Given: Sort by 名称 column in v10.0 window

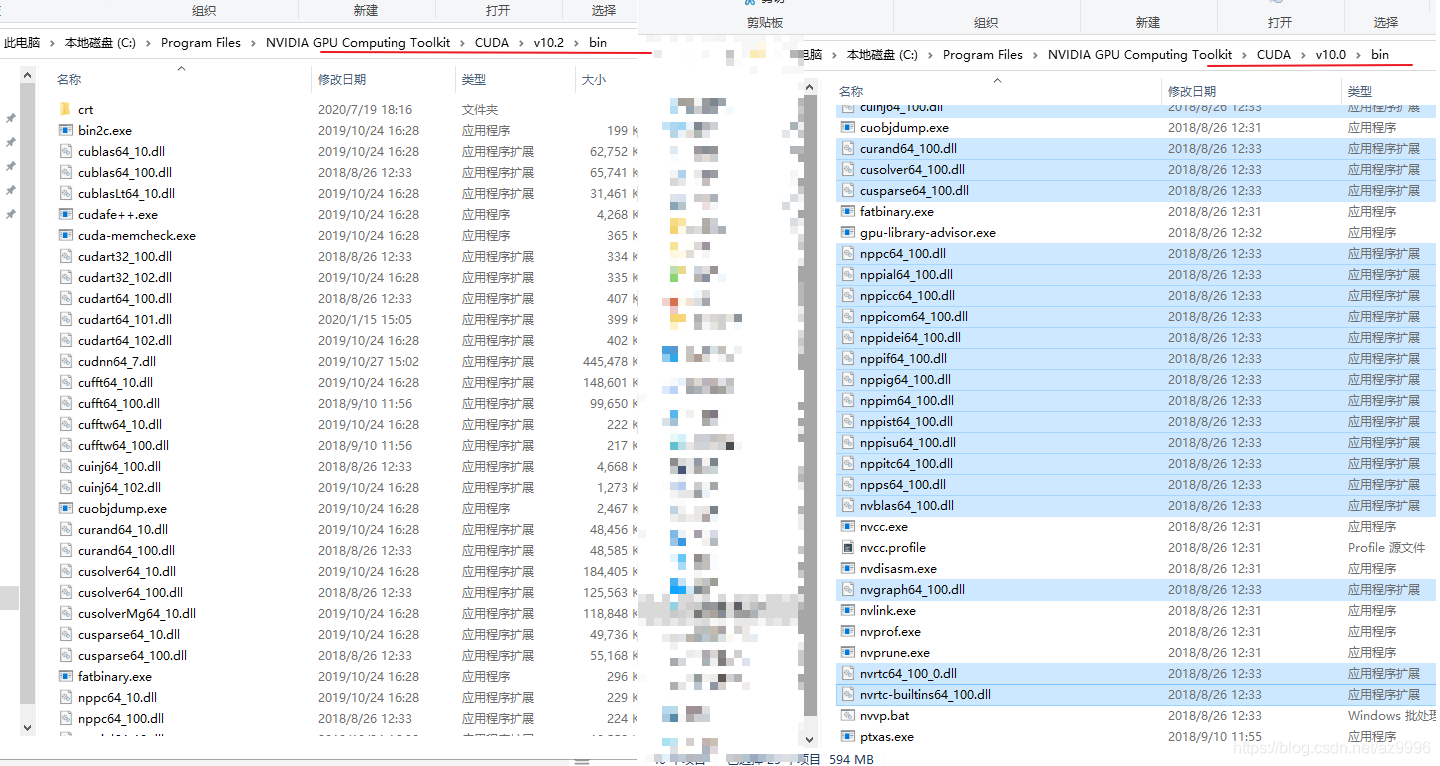Looking at the screenshot, I should [851, 91].
